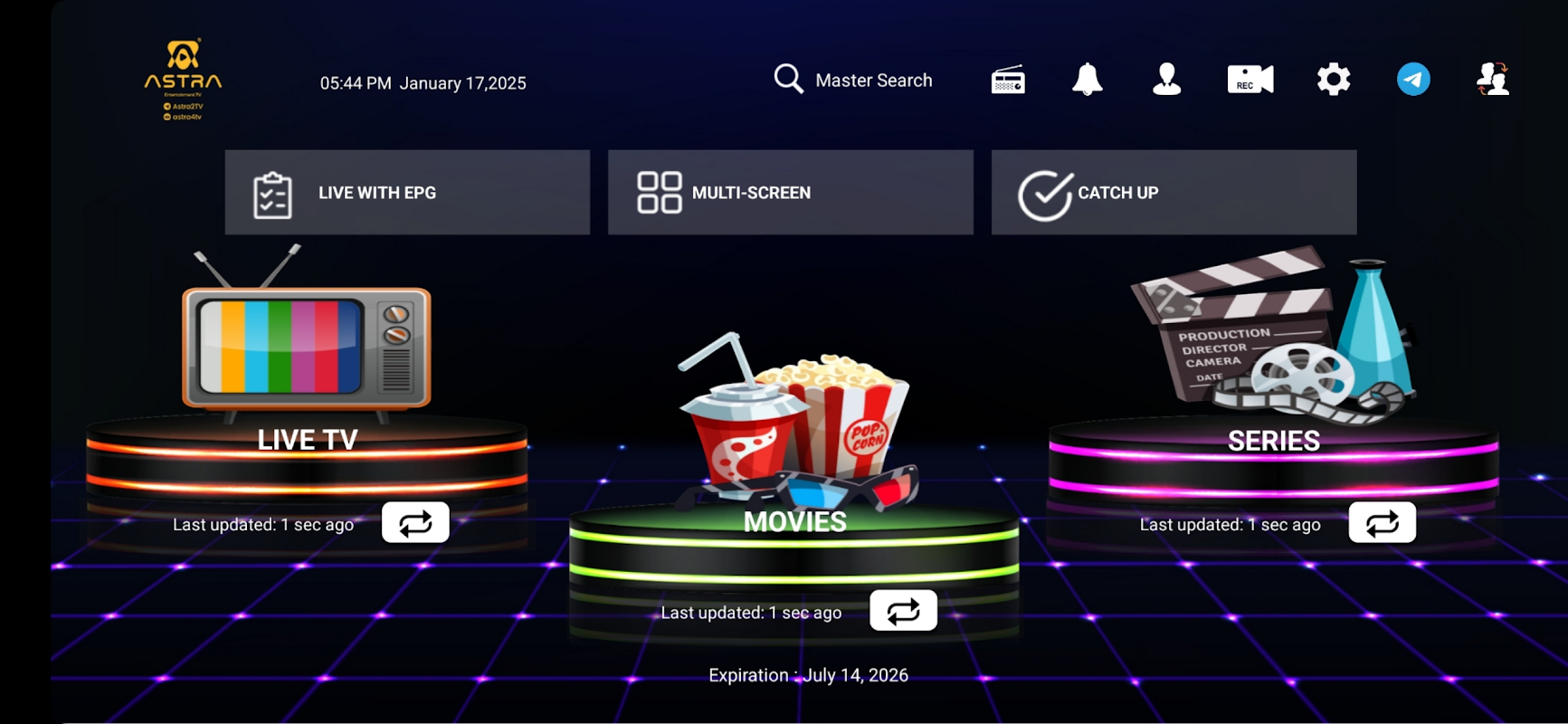Image resolution: width=1568 pixels, height=724 pixels.
Task: Open the Catch Up section
Action: click(1174, 192)
